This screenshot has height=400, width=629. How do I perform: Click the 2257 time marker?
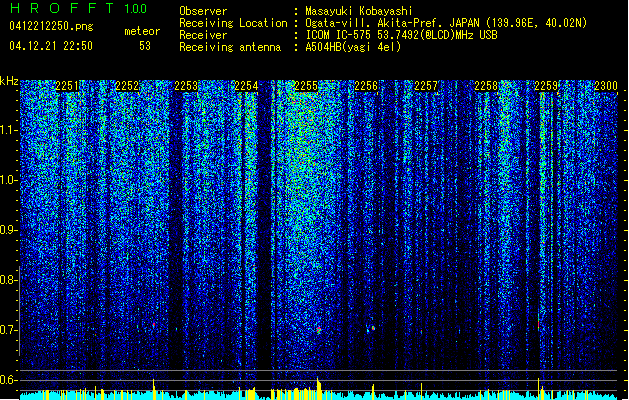coord(426,86)
